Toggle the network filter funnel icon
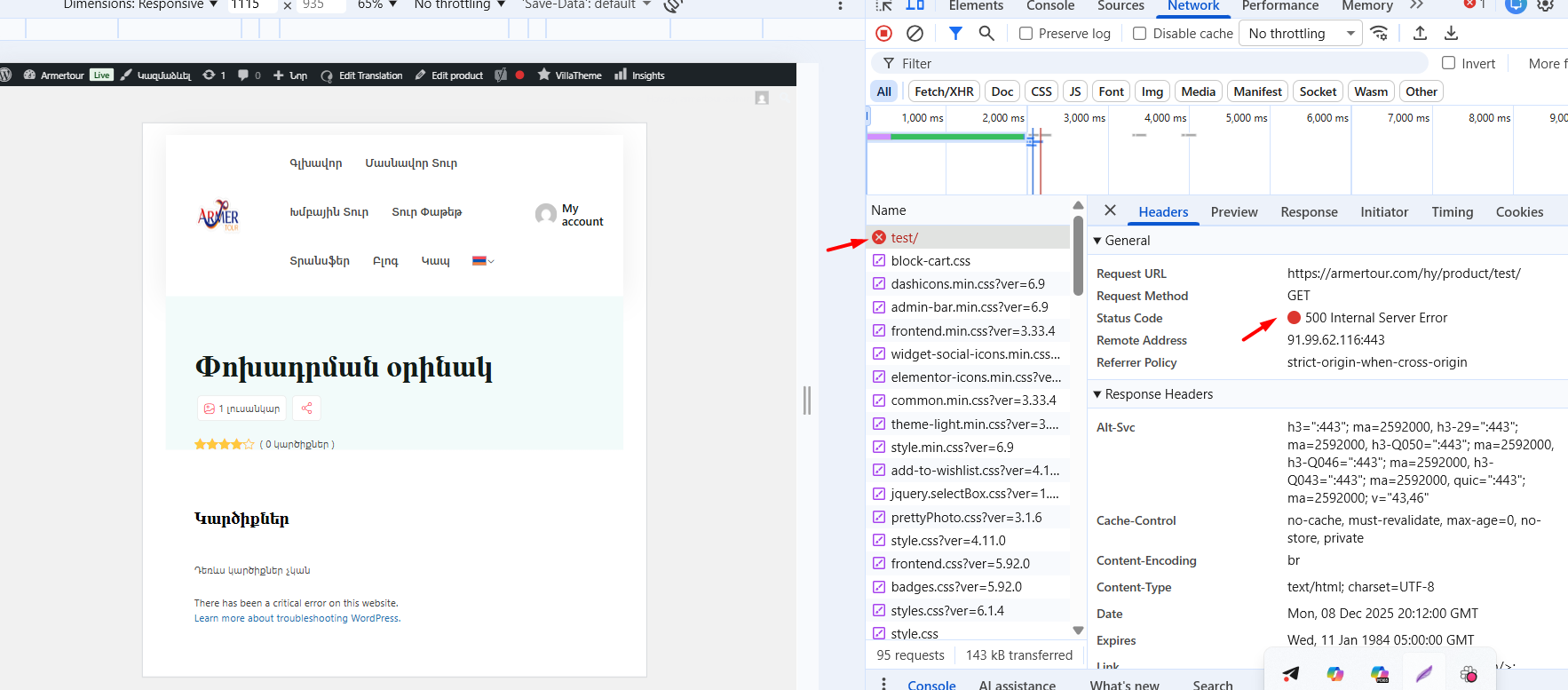The height and width of the screenshot is (690, 1568). tap(955, 34)
